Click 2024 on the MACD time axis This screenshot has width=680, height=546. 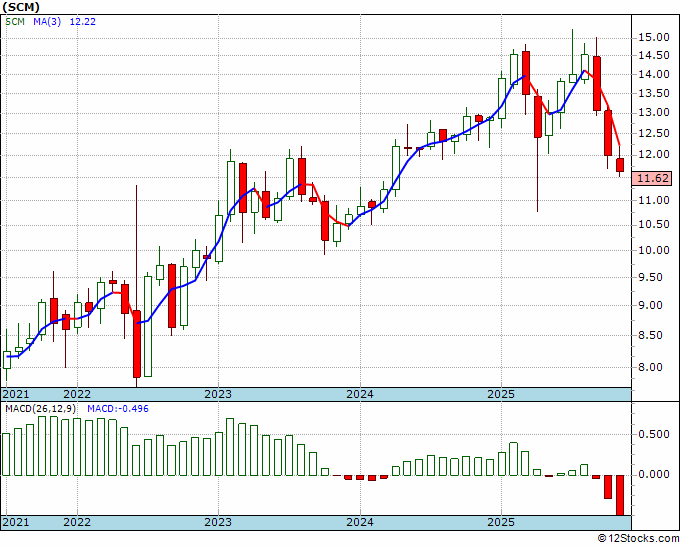coord(360,522)
